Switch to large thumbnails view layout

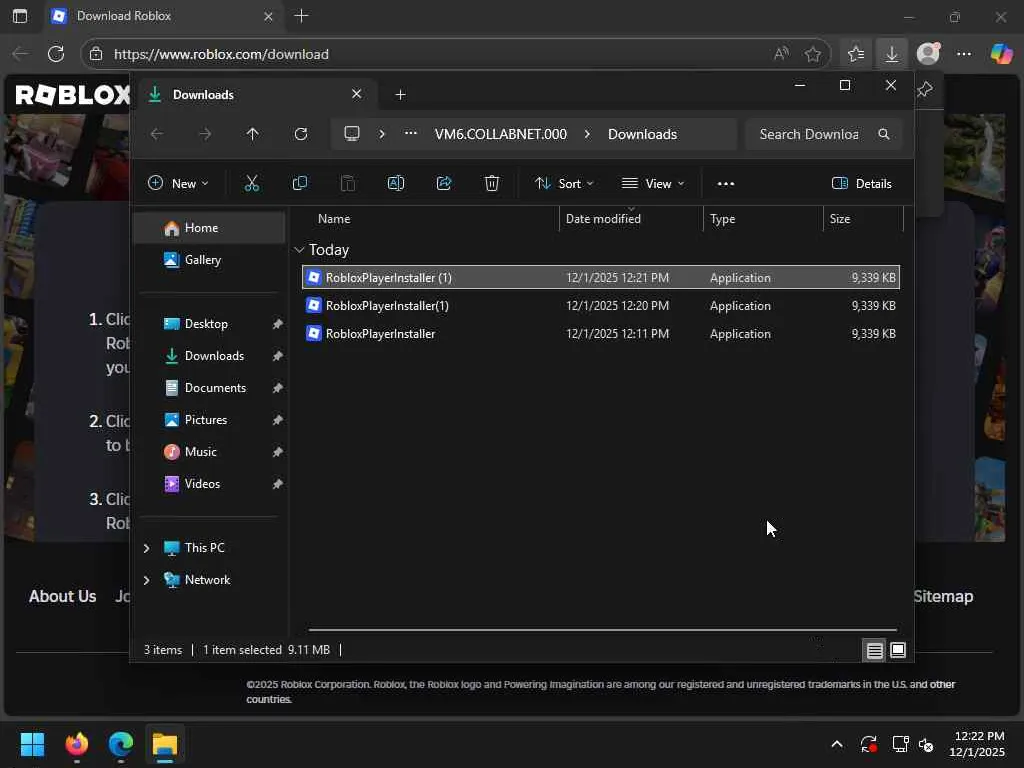[898, 650]
